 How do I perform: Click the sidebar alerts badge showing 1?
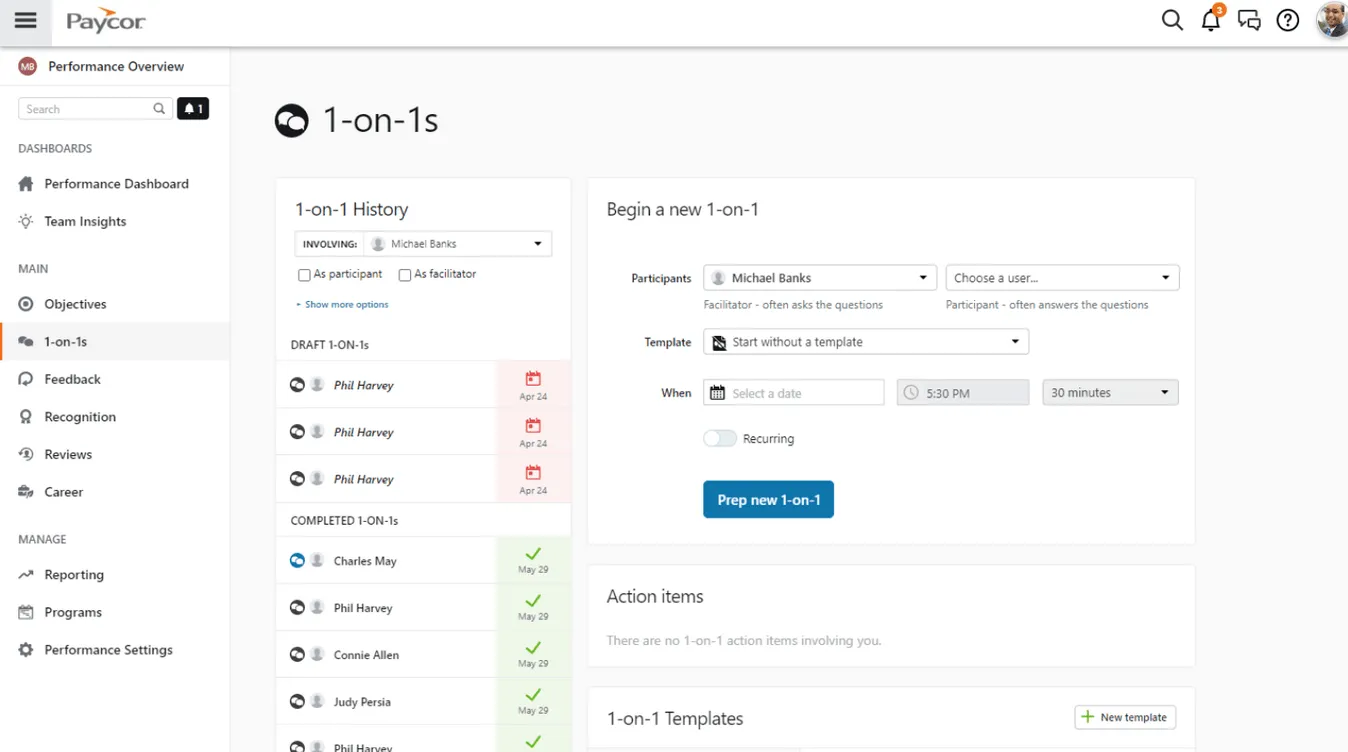pos(193,108)
